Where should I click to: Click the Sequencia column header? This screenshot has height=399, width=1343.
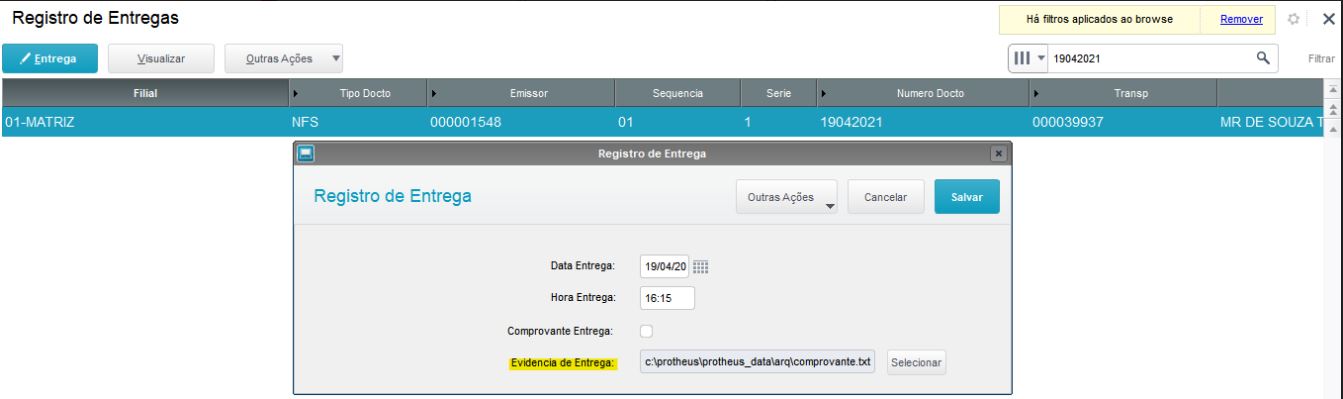[677, 92]
